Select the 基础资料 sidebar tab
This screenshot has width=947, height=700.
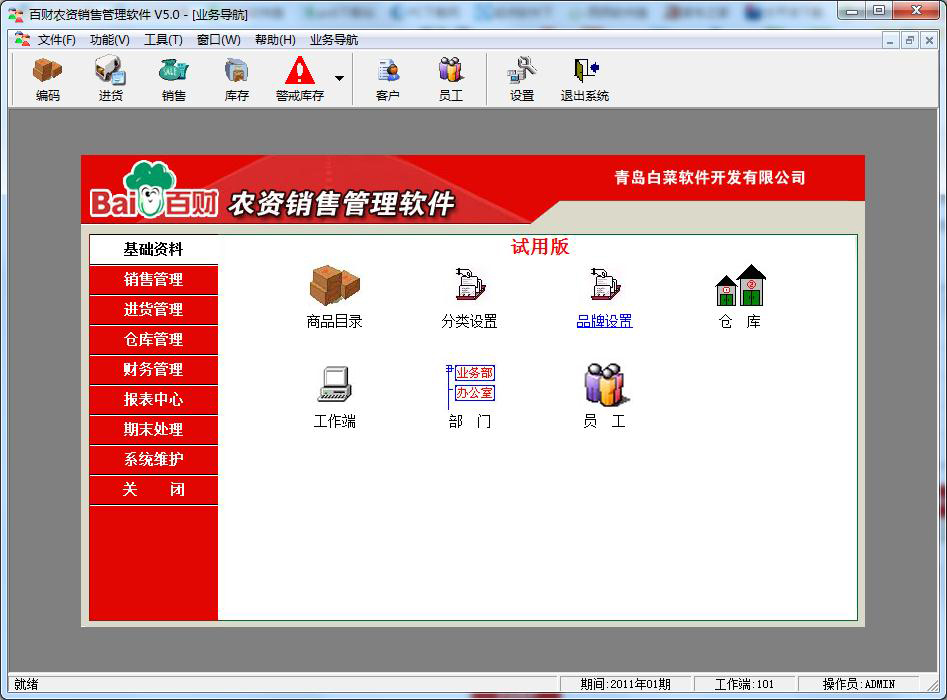click(153, 249)
